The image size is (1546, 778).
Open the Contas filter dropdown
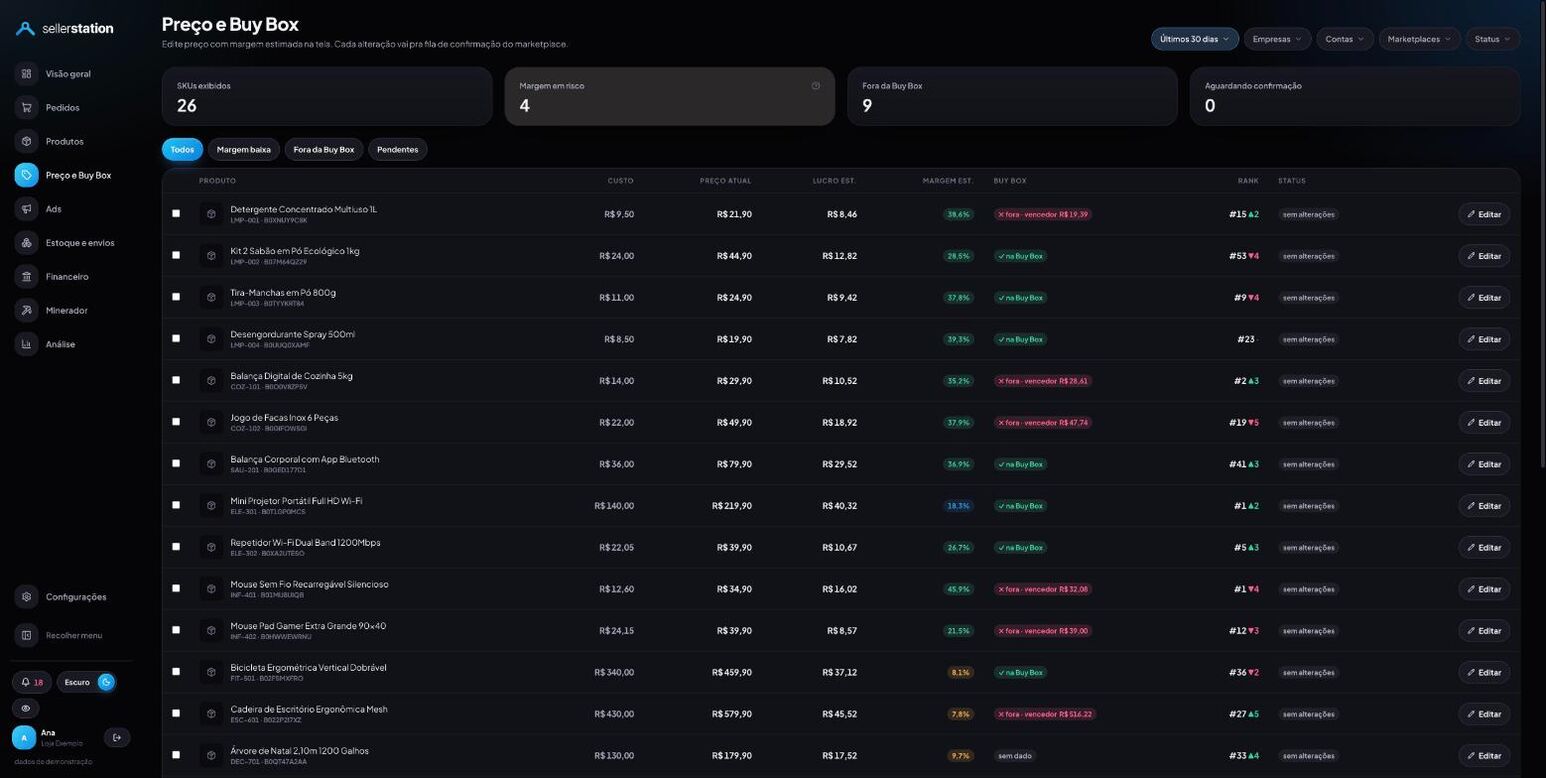point(1345,39)
